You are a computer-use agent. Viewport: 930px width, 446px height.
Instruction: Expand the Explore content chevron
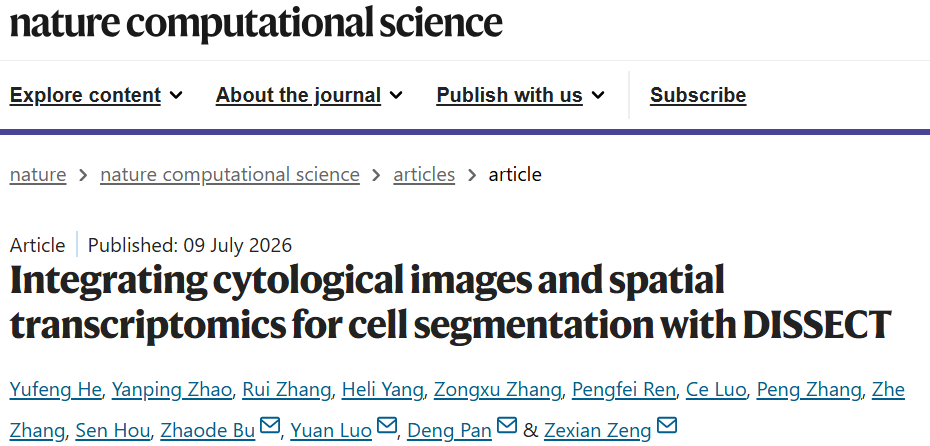tap(176, 95)
